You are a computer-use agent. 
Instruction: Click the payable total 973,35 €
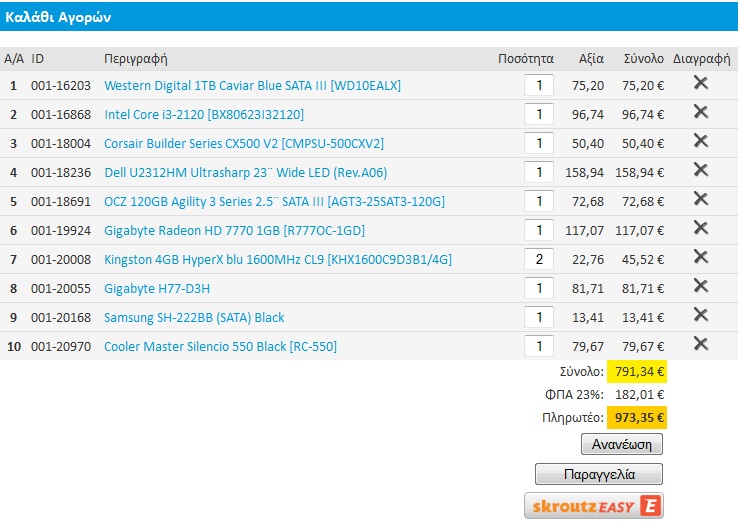tap(637, 418)
